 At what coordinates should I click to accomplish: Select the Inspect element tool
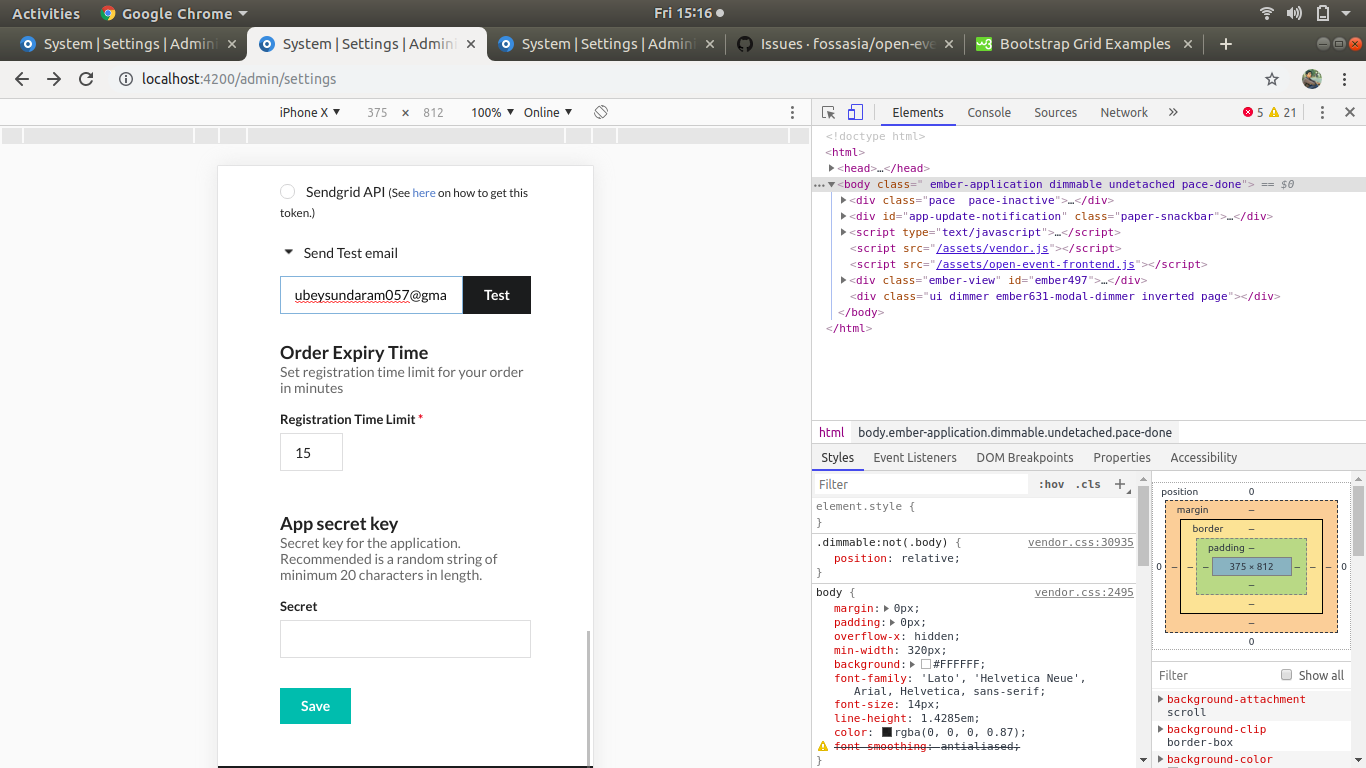(827, 112)
